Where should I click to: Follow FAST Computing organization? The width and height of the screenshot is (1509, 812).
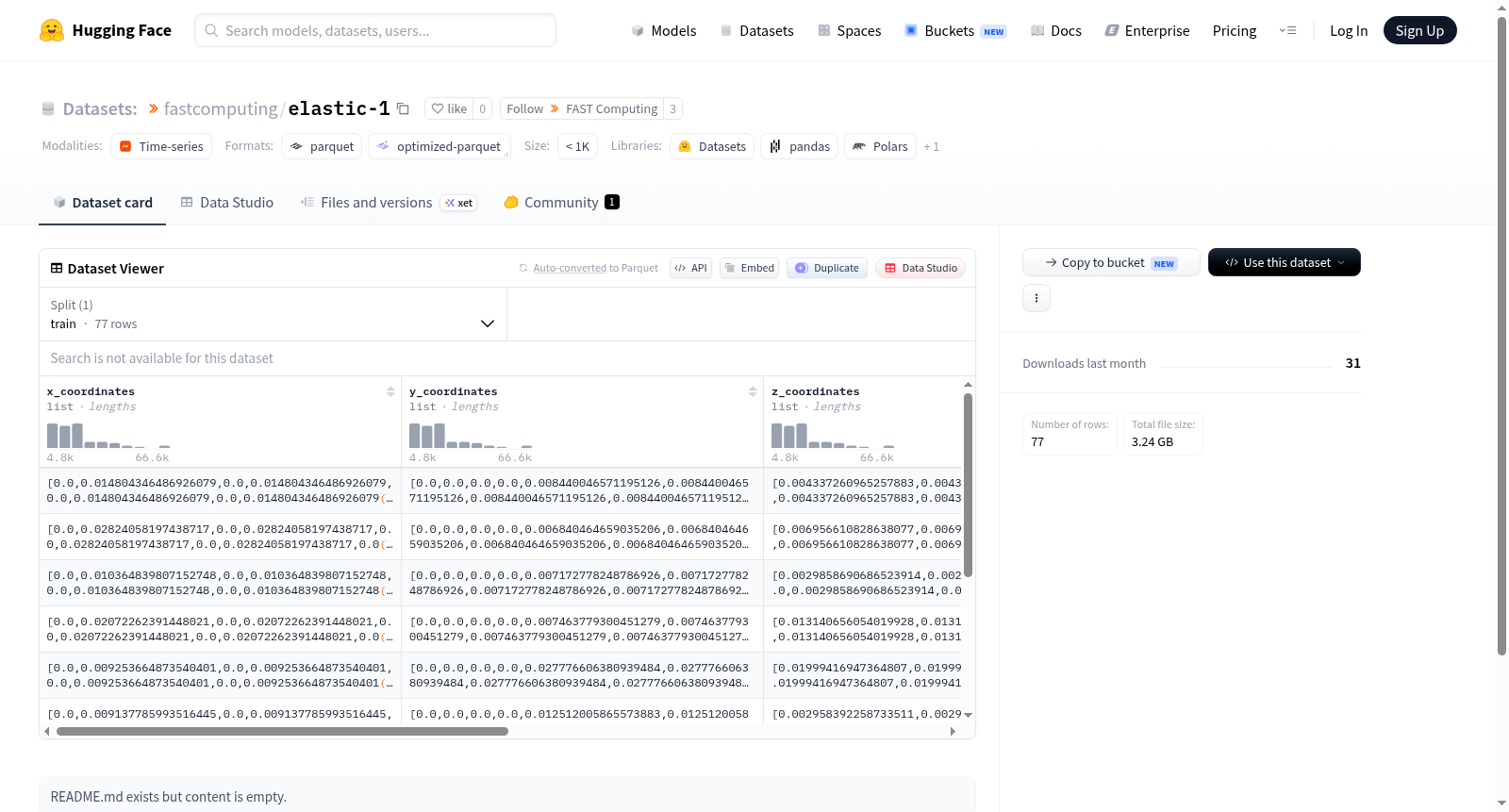tap(582, 108)
